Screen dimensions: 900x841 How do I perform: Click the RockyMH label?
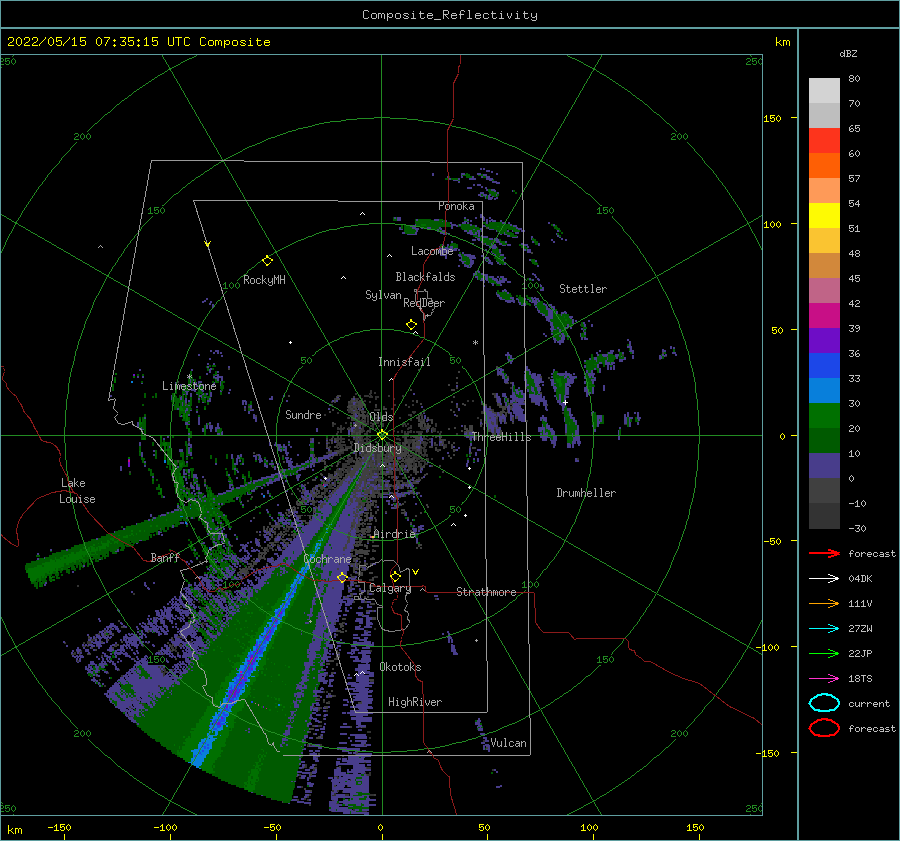264,280
